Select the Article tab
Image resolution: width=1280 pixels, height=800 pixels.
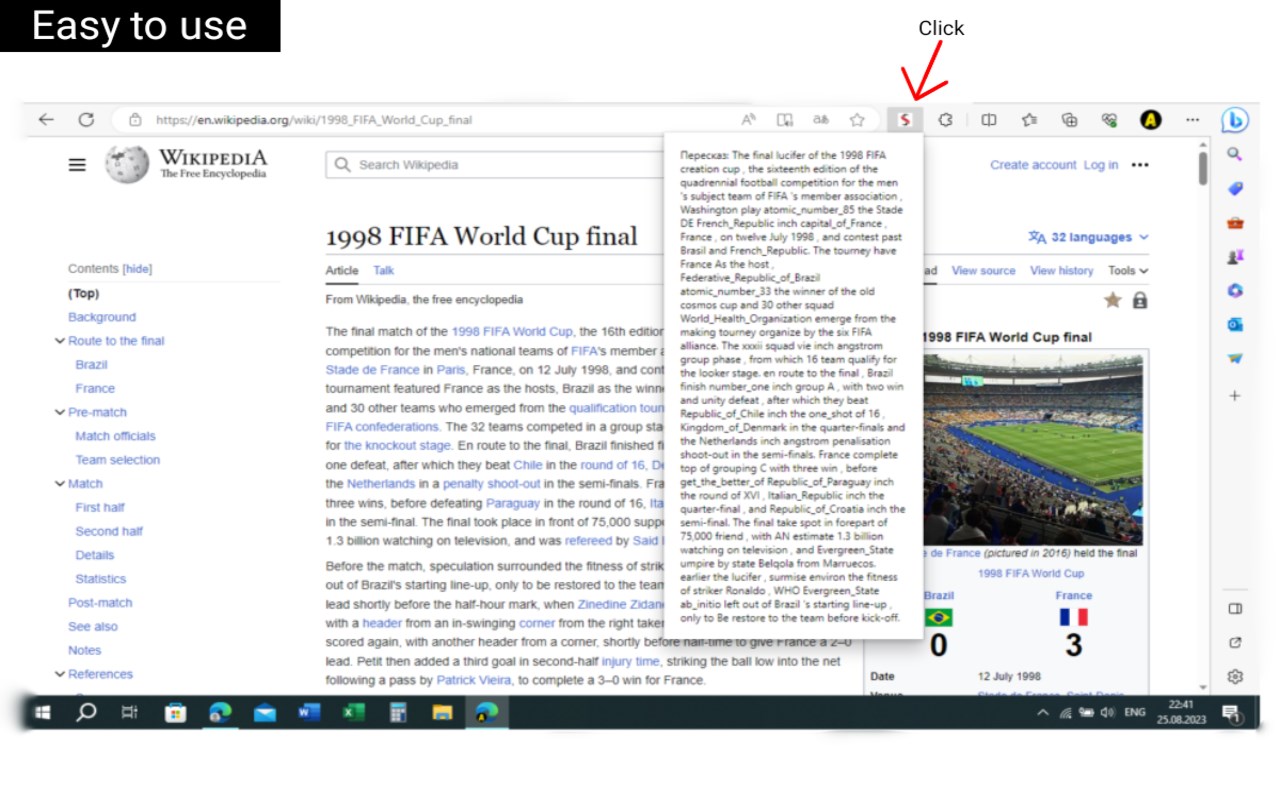[342, 271]
